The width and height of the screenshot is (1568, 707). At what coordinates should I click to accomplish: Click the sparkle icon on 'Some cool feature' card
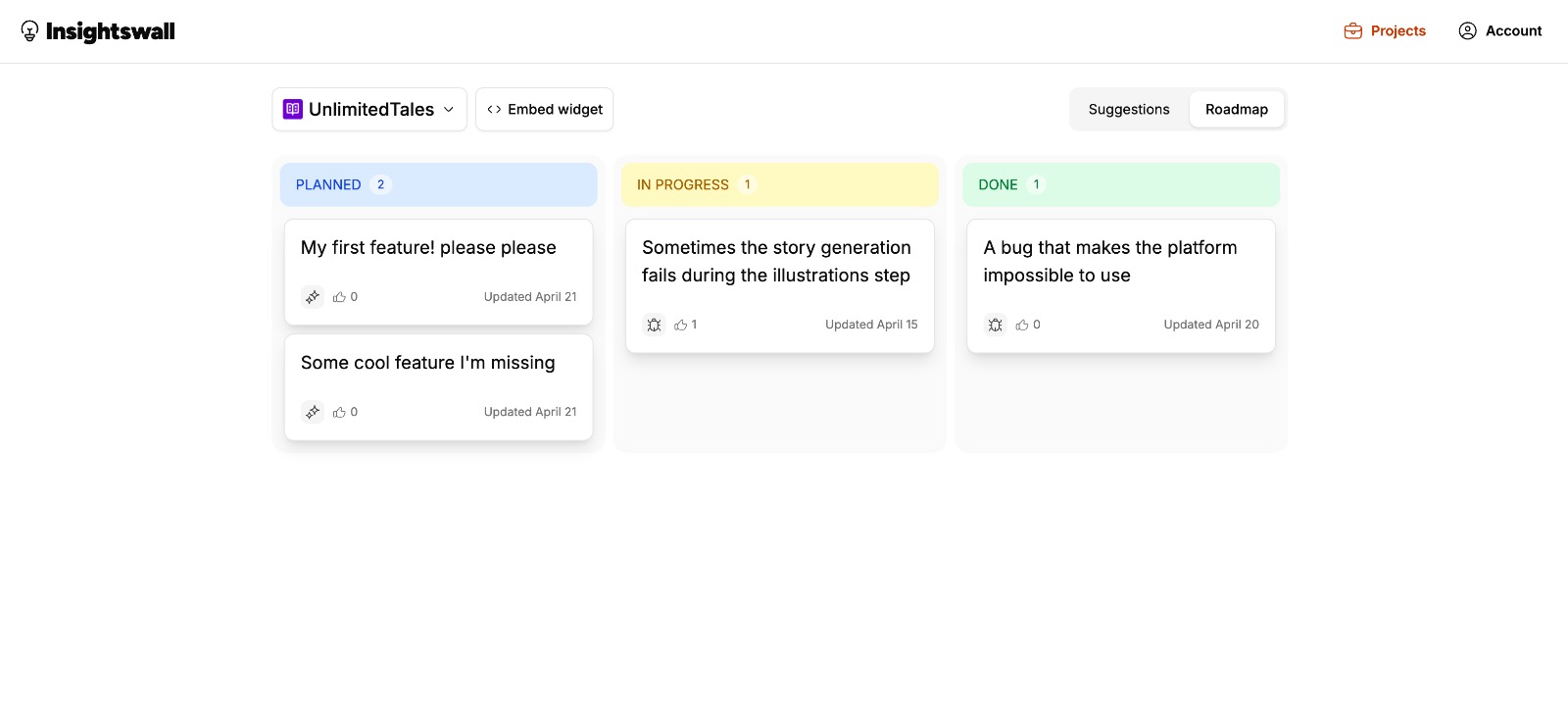point(313,412)
